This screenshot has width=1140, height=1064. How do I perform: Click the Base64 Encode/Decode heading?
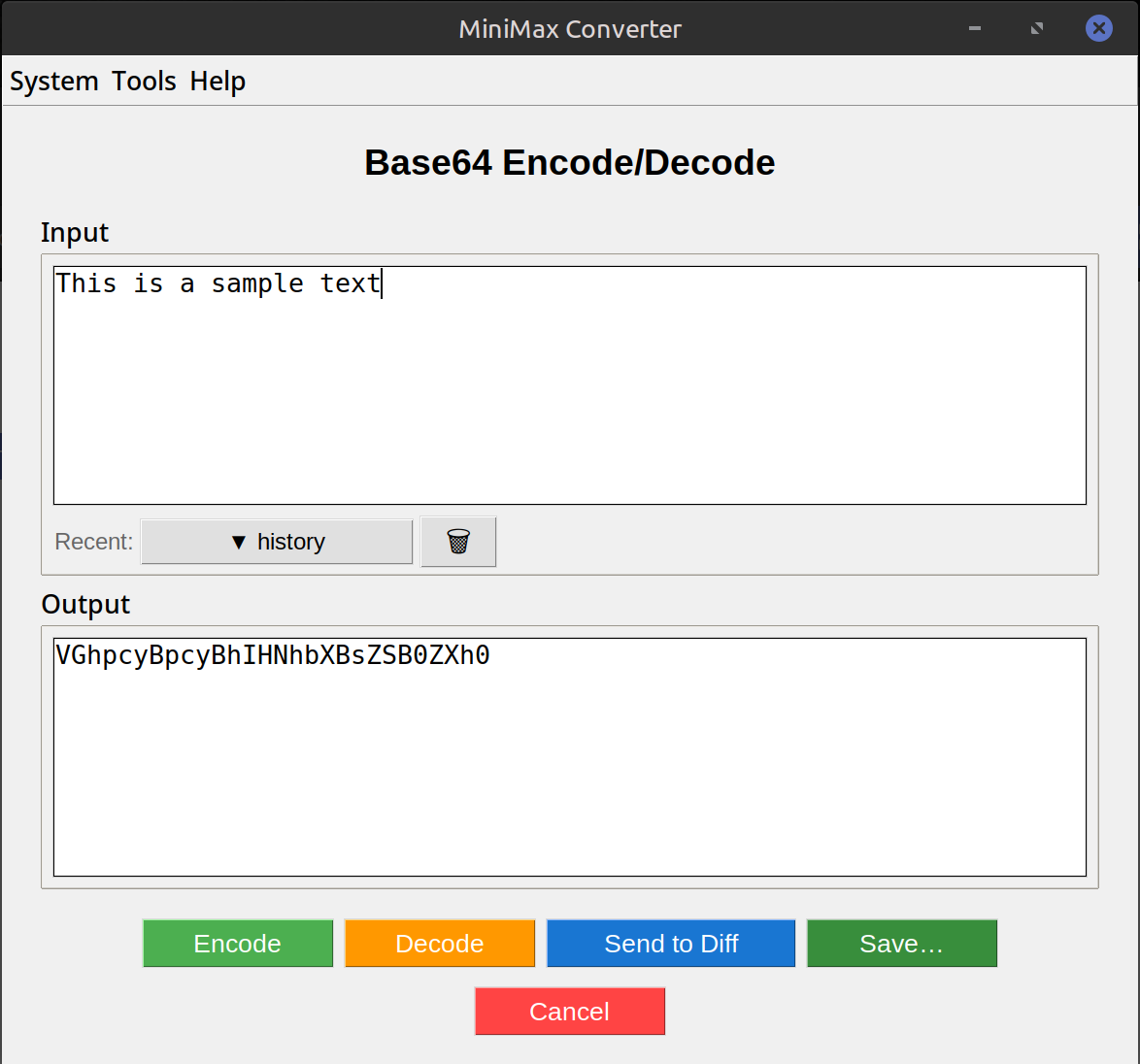[570, 162]
